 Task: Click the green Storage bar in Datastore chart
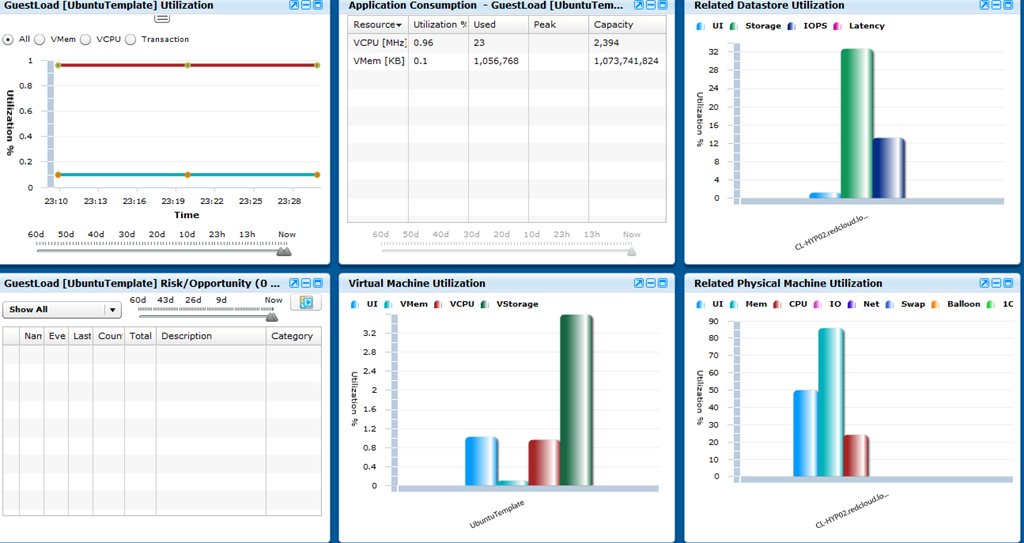coord(857,123)
